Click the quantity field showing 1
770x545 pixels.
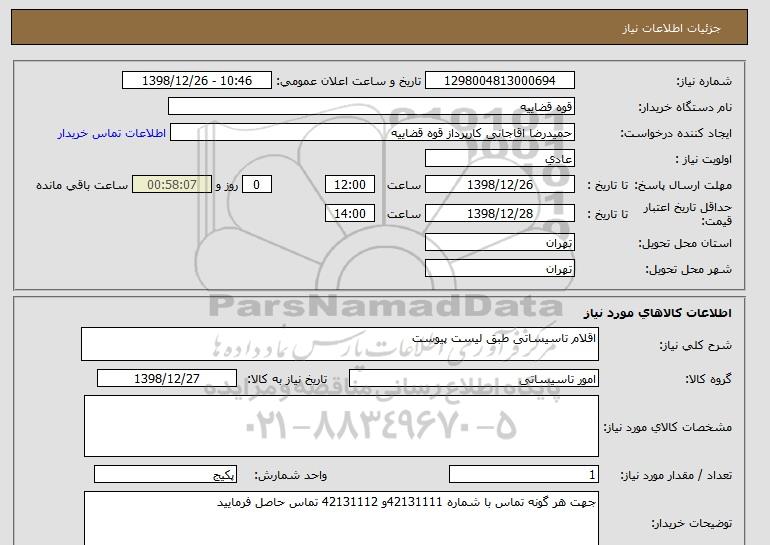pyautogui.click(x=523, y=475)
